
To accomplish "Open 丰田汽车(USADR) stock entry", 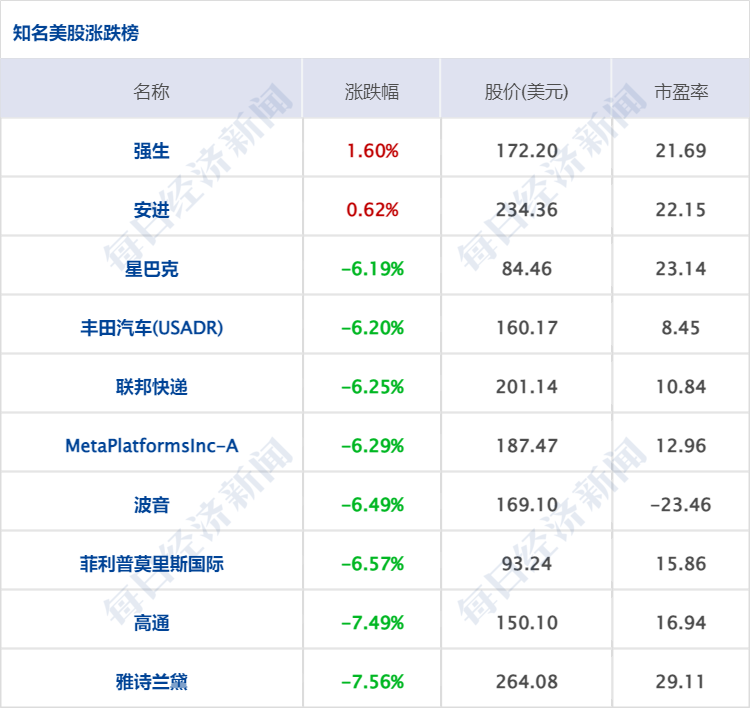I will [152, 328].
